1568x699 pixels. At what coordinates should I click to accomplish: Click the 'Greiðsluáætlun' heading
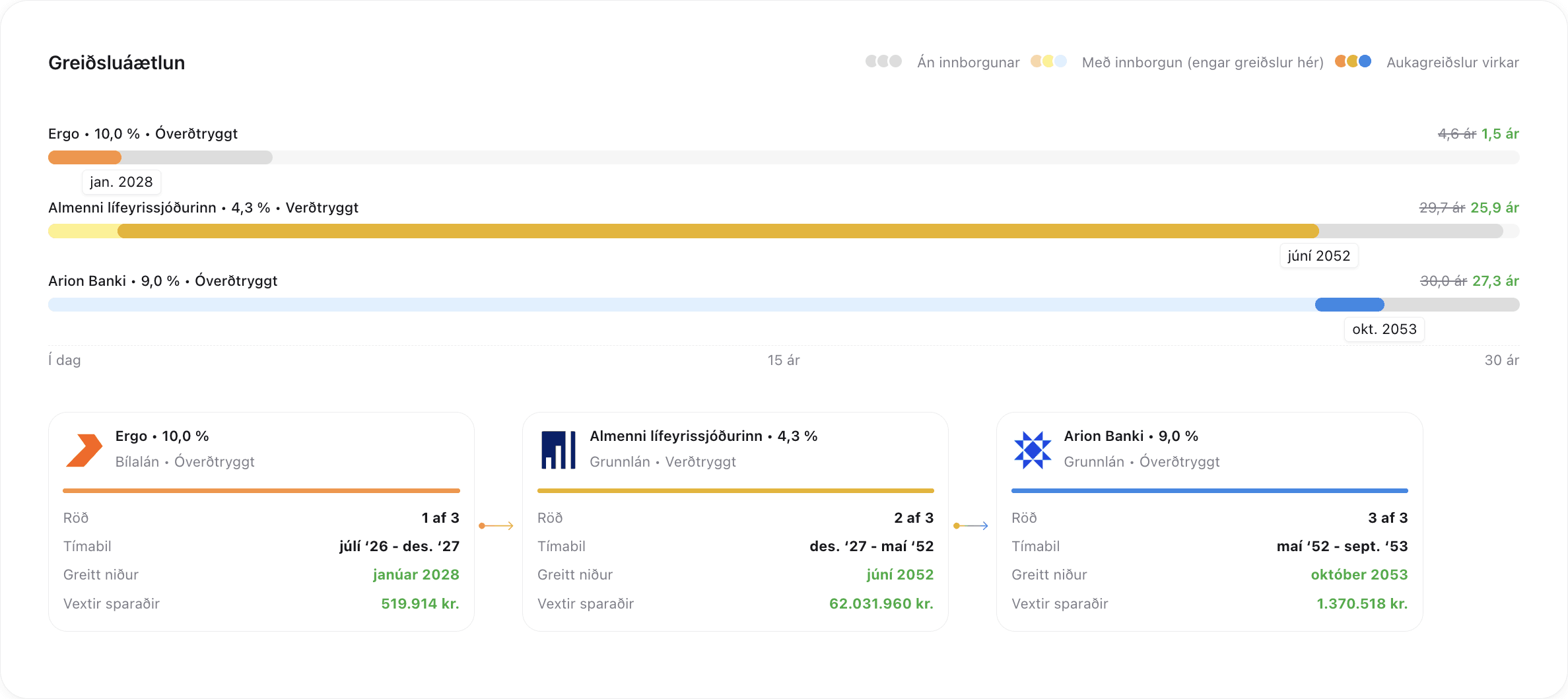pos(117,63)
